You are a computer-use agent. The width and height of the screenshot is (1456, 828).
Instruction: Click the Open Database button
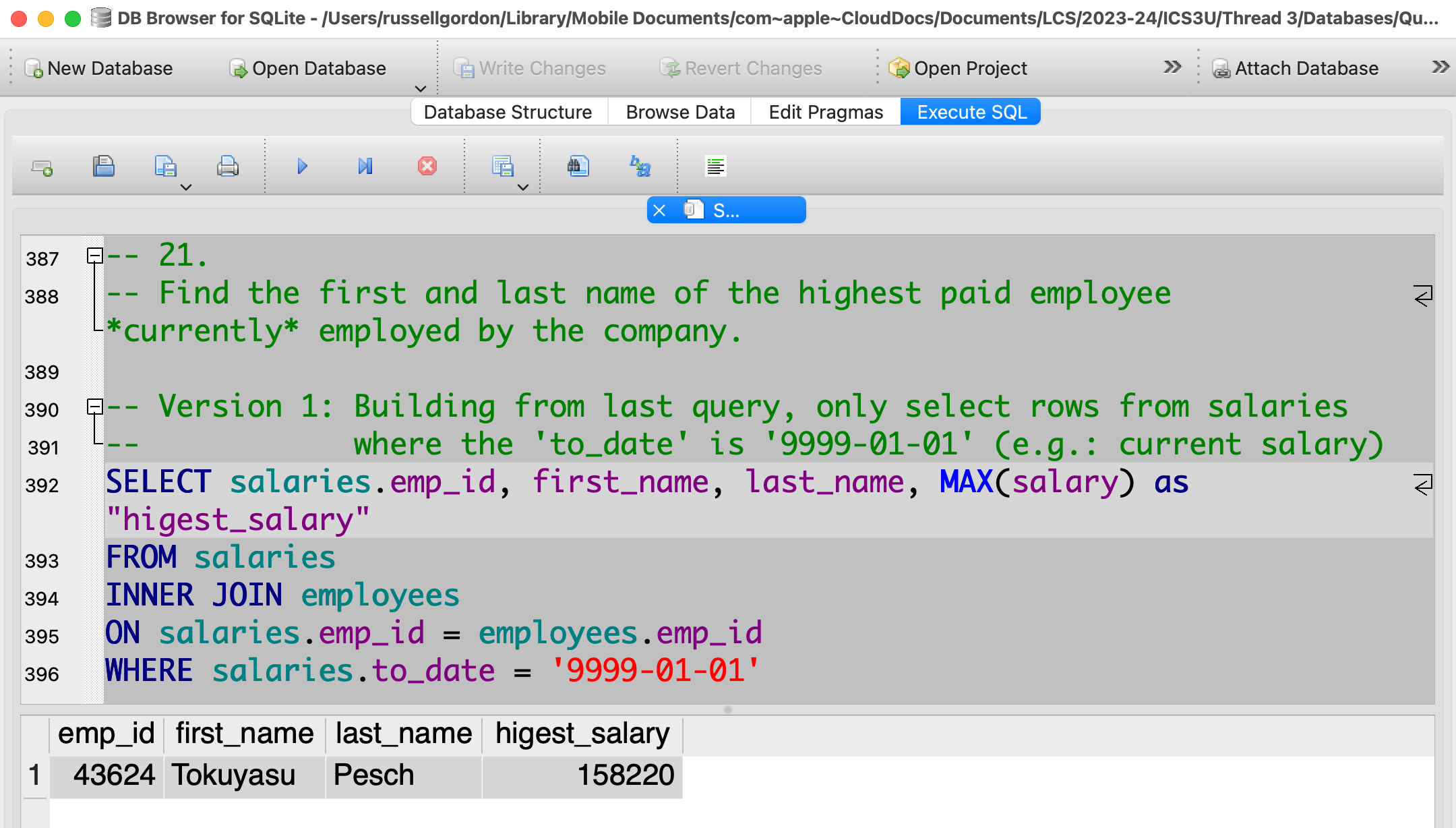tap(308, 68)
